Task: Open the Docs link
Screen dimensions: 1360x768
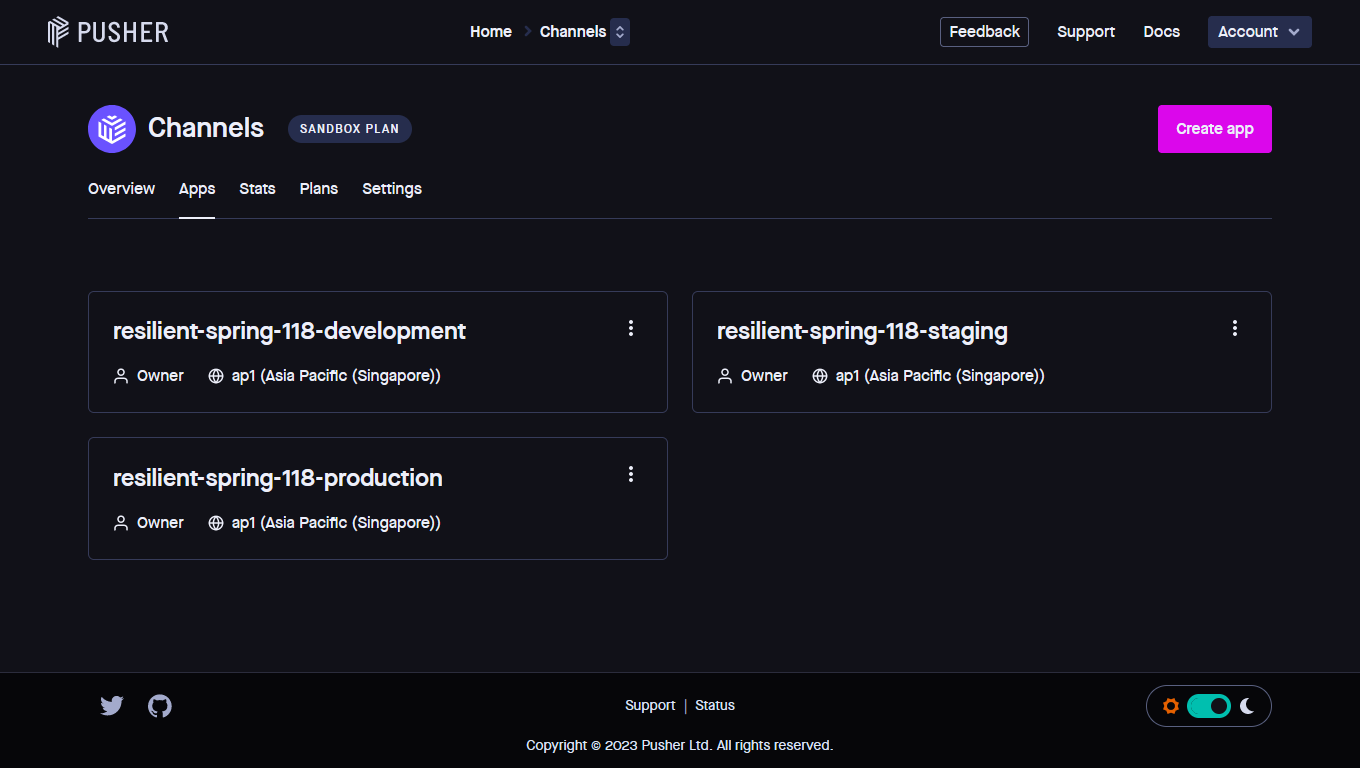Action: click(x=1162, y=32)
